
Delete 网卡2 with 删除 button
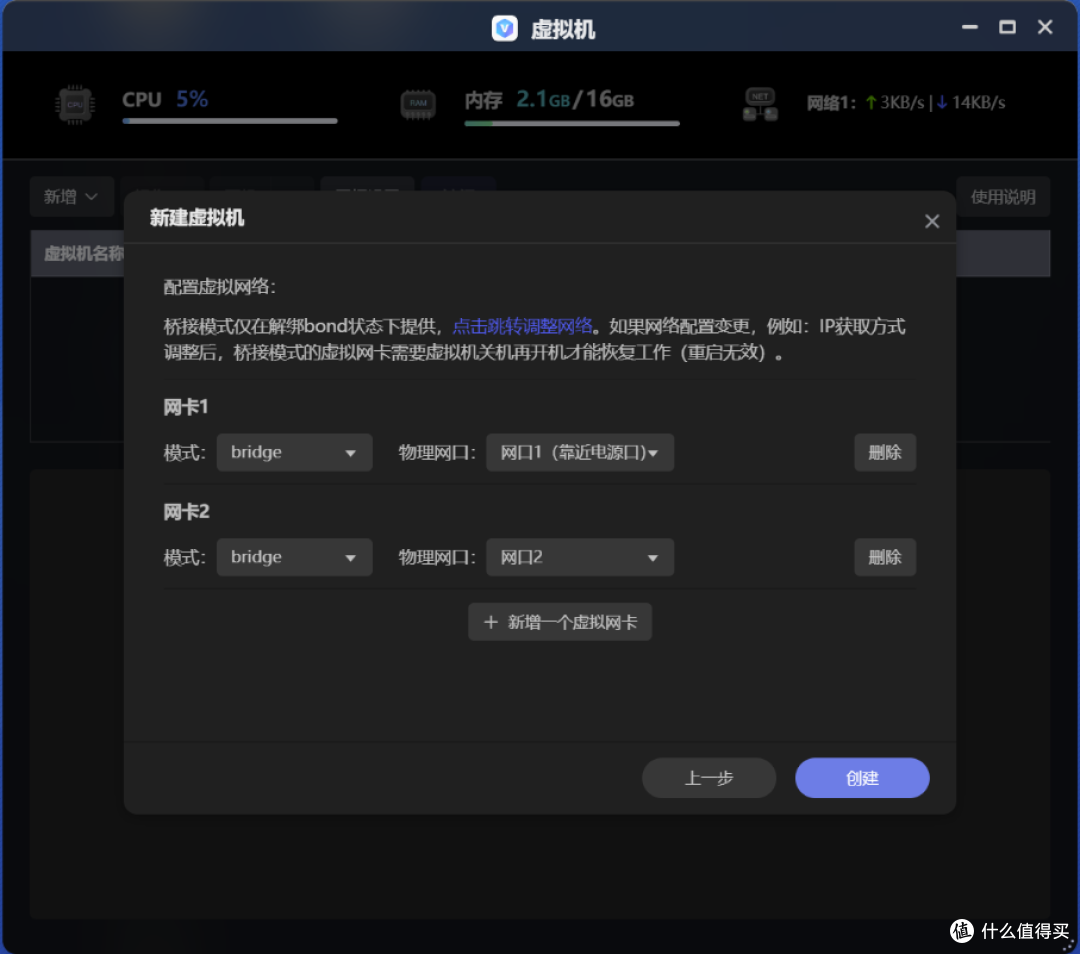coord(884,557)
